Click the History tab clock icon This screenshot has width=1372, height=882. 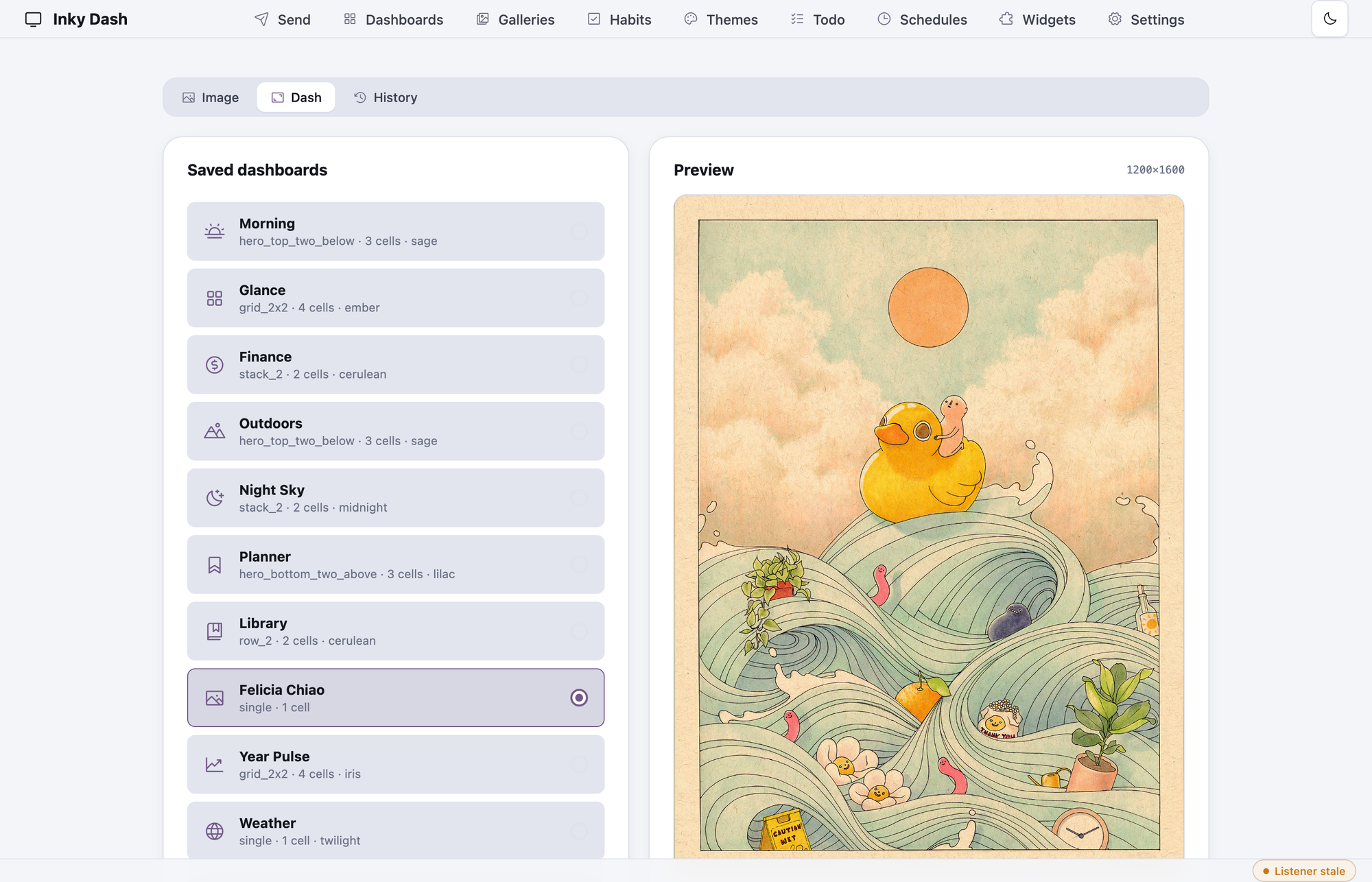[x=360, y=97]
